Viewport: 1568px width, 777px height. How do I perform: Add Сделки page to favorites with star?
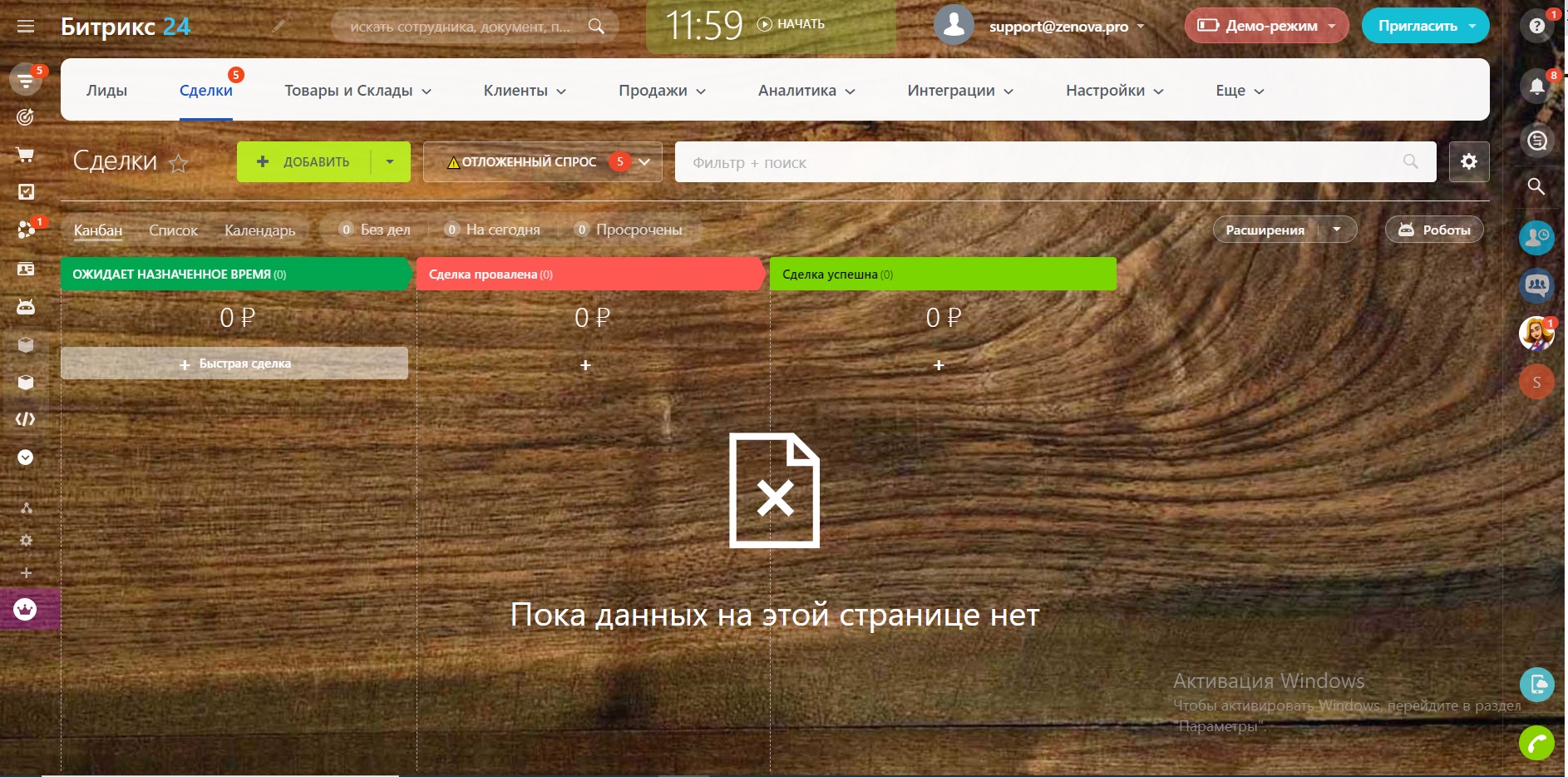point(179,163)
